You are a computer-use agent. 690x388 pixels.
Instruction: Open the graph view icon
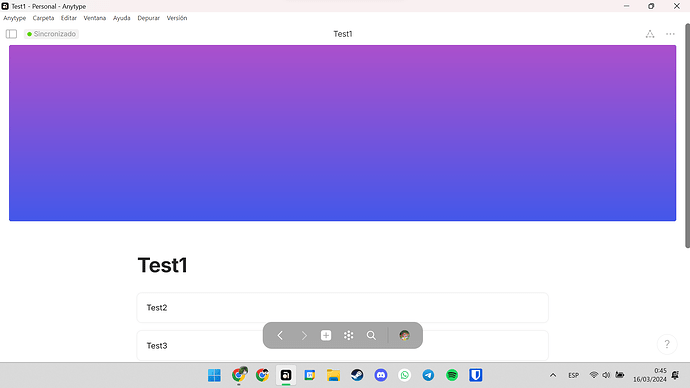pyautogui.click(x=349, y=335)
